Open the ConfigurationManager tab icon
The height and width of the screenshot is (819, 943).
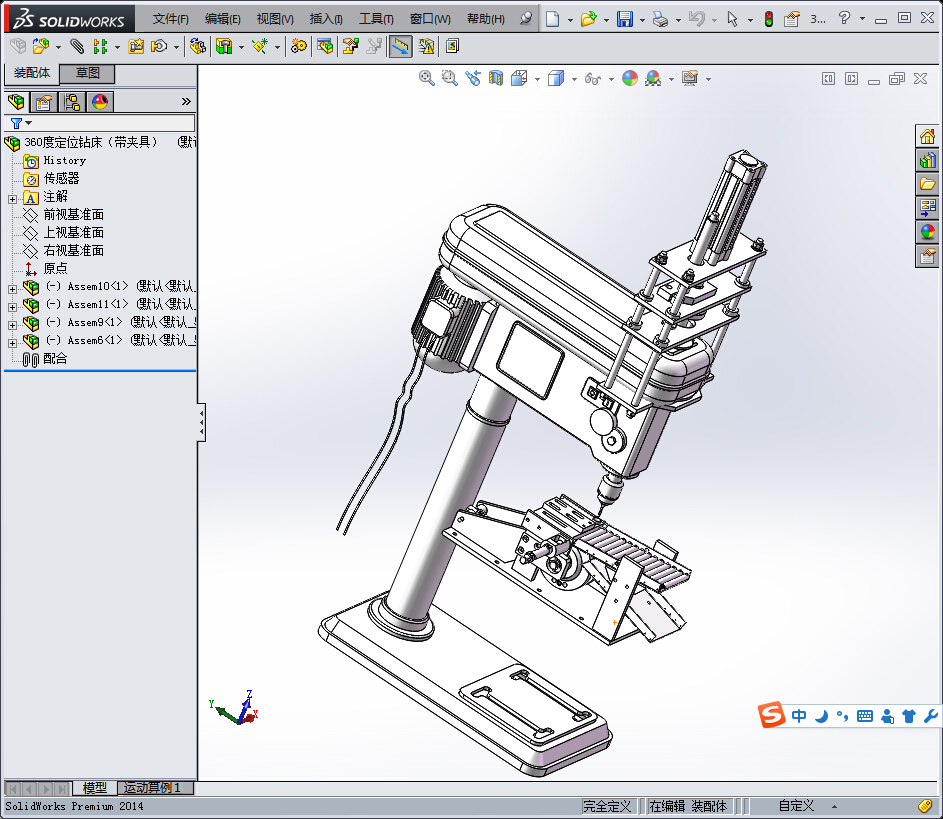[x=72, y=102]
